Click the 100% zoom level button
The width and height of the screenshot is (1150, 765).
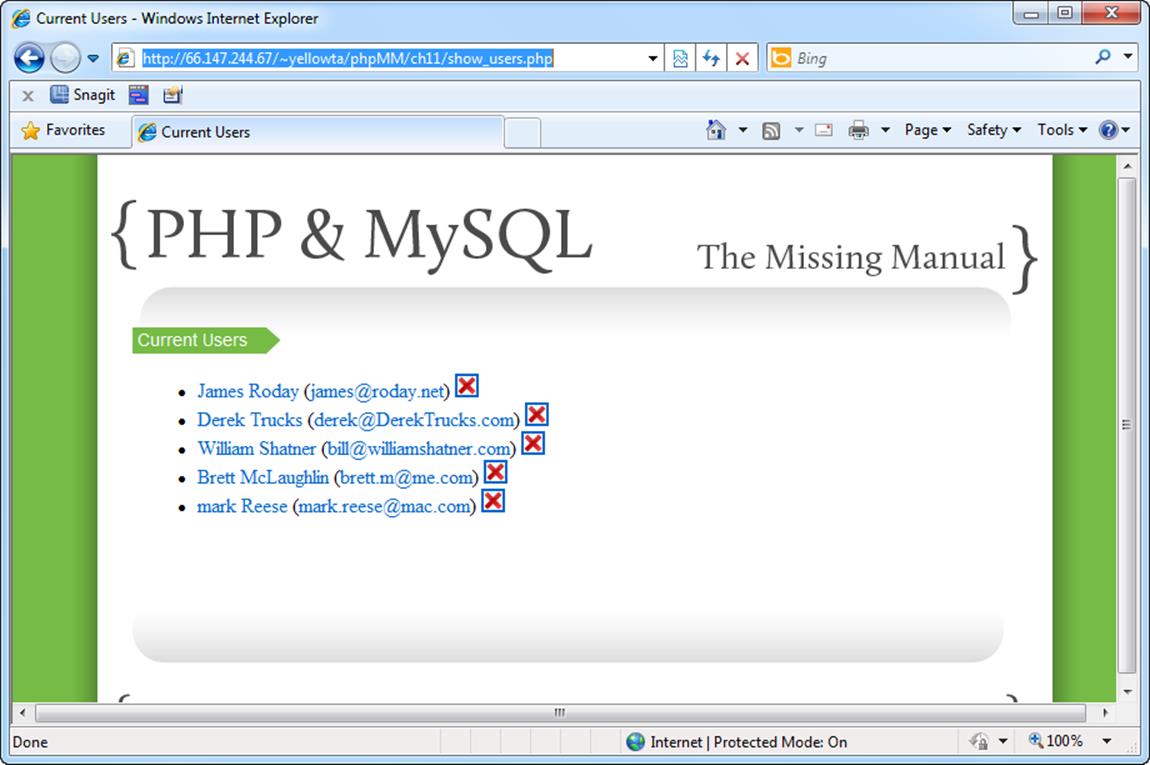click(1056, 741)
